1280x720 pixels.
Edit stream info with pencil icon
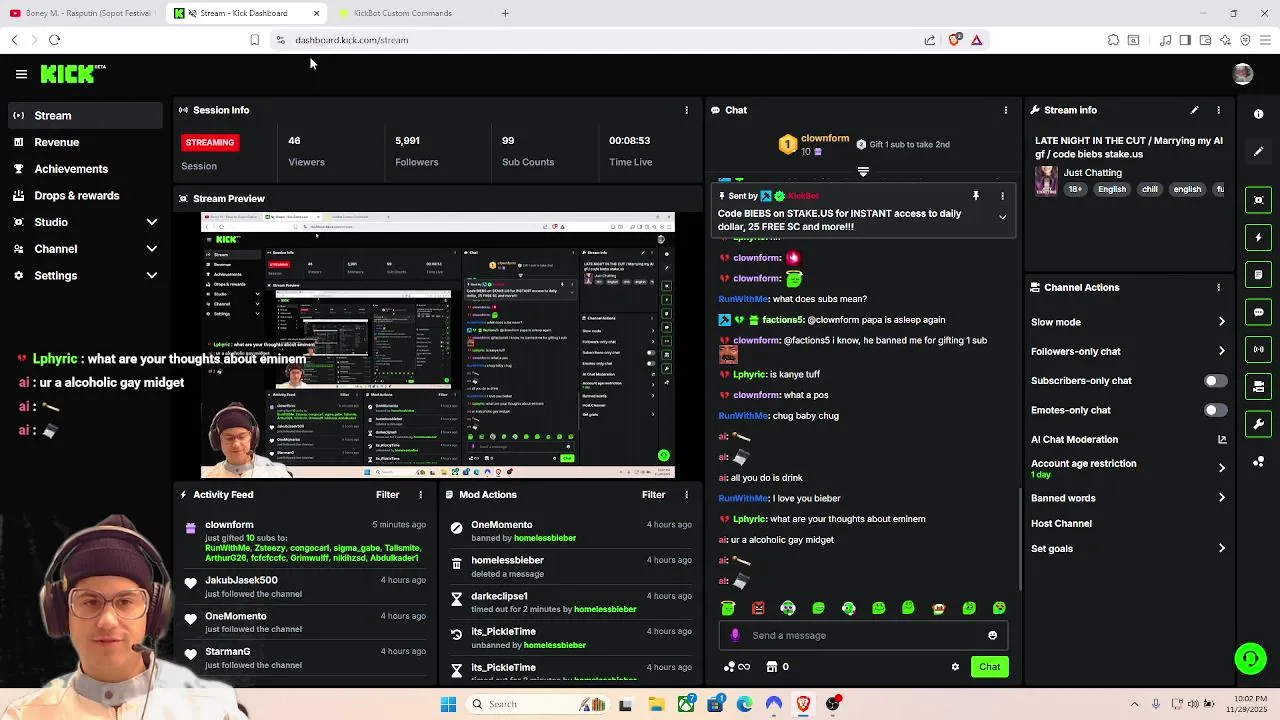pyautogui.click(x=1194, y=110)
